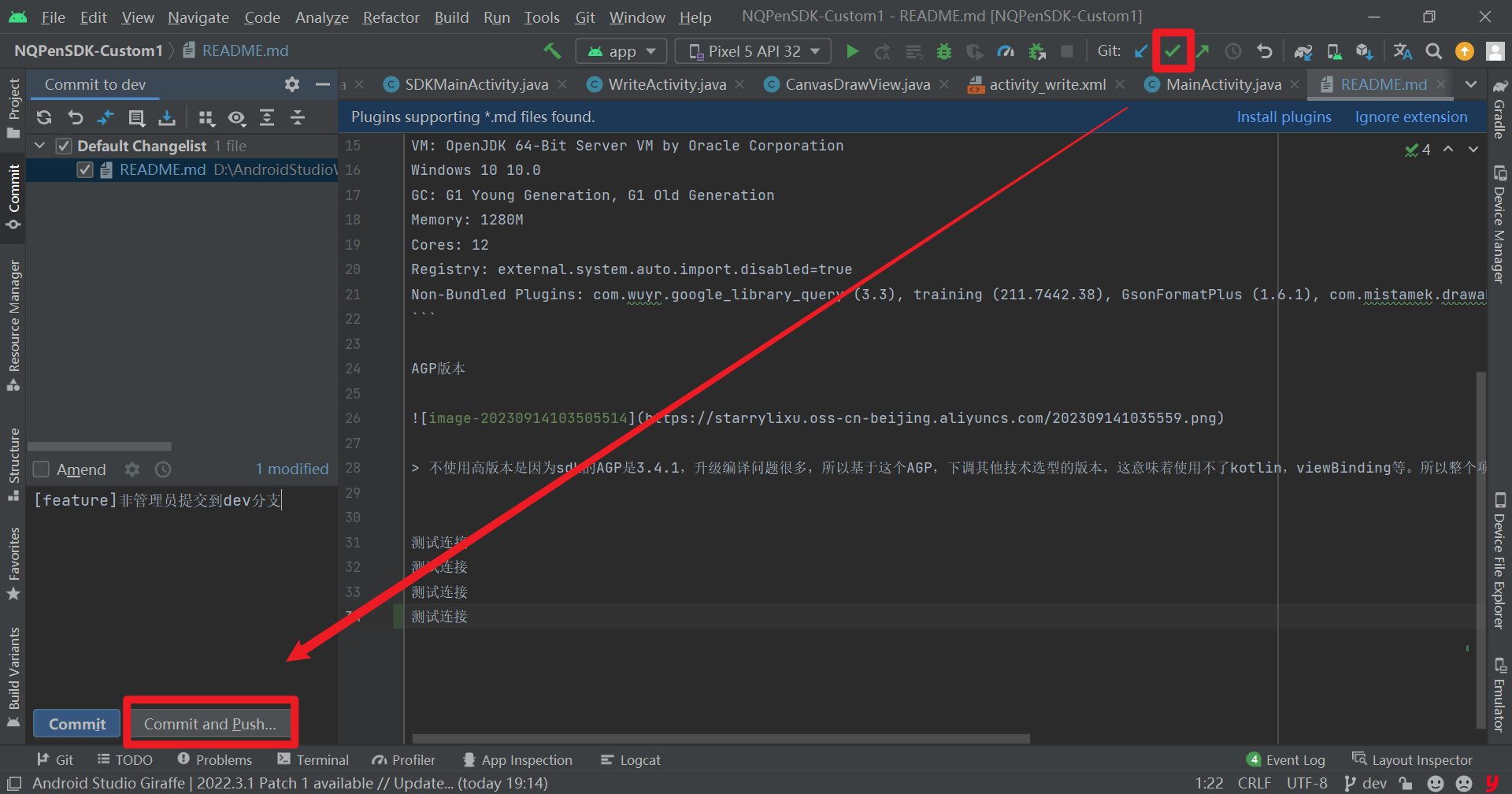Open the Refactor menu
Image resolution: width=1512 pixels, height=794 pixels.
tap(391, 17)
